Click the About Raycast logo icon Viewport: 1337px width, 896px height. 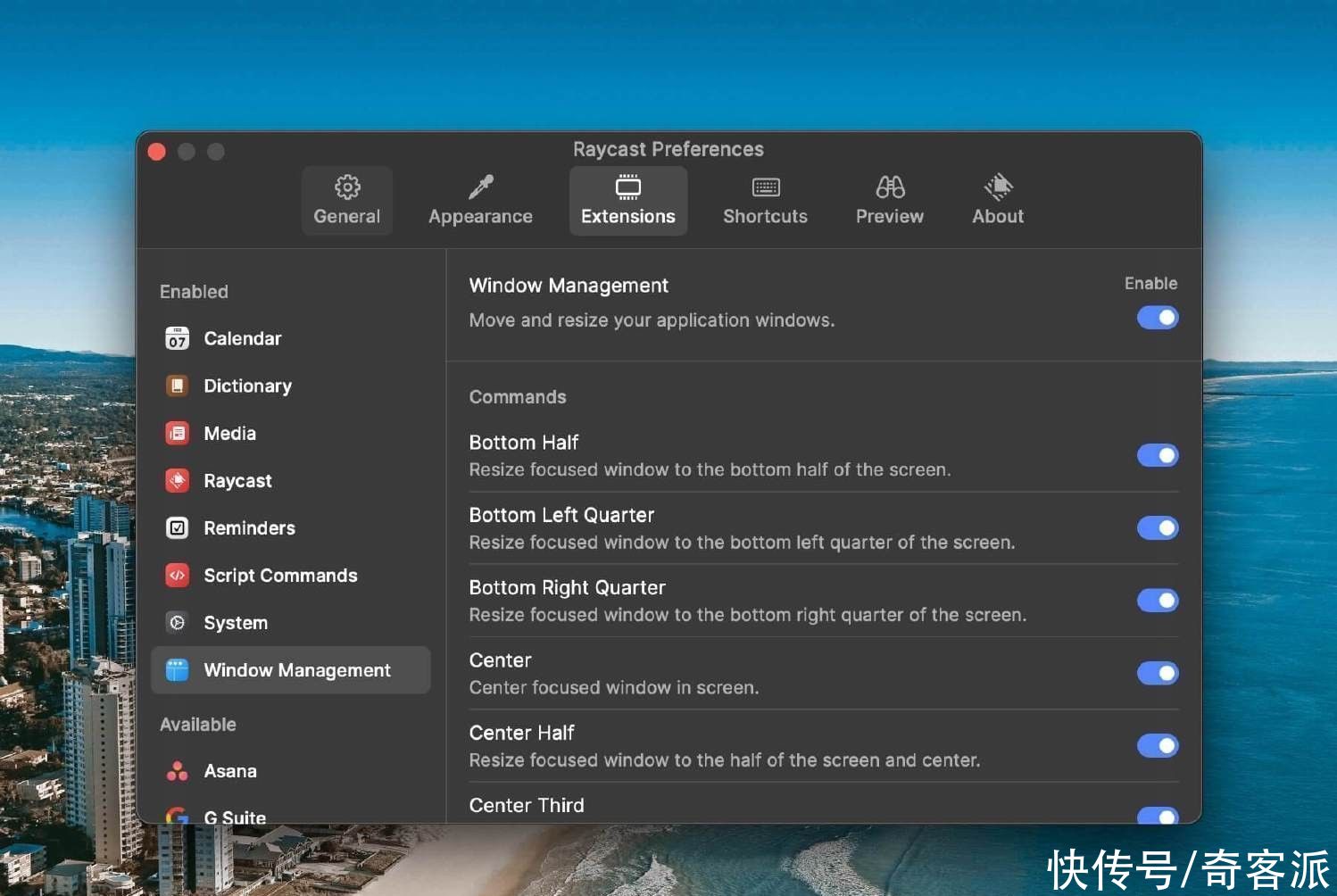pos(998,187)
